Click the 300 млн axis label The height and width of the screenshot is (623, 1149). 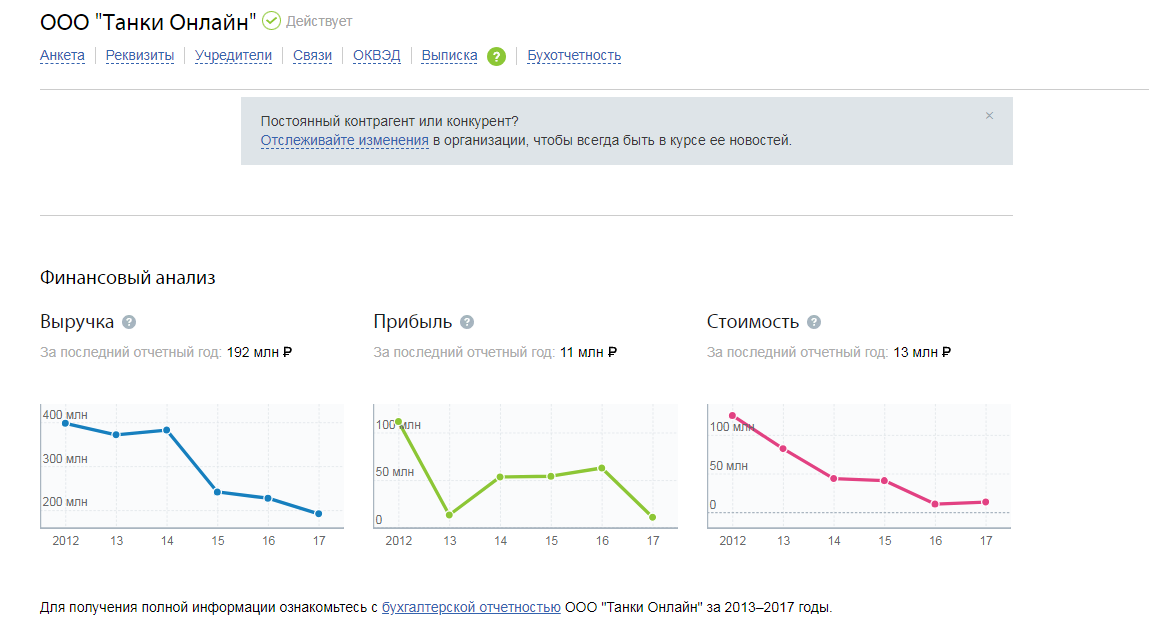pos(65,459)
